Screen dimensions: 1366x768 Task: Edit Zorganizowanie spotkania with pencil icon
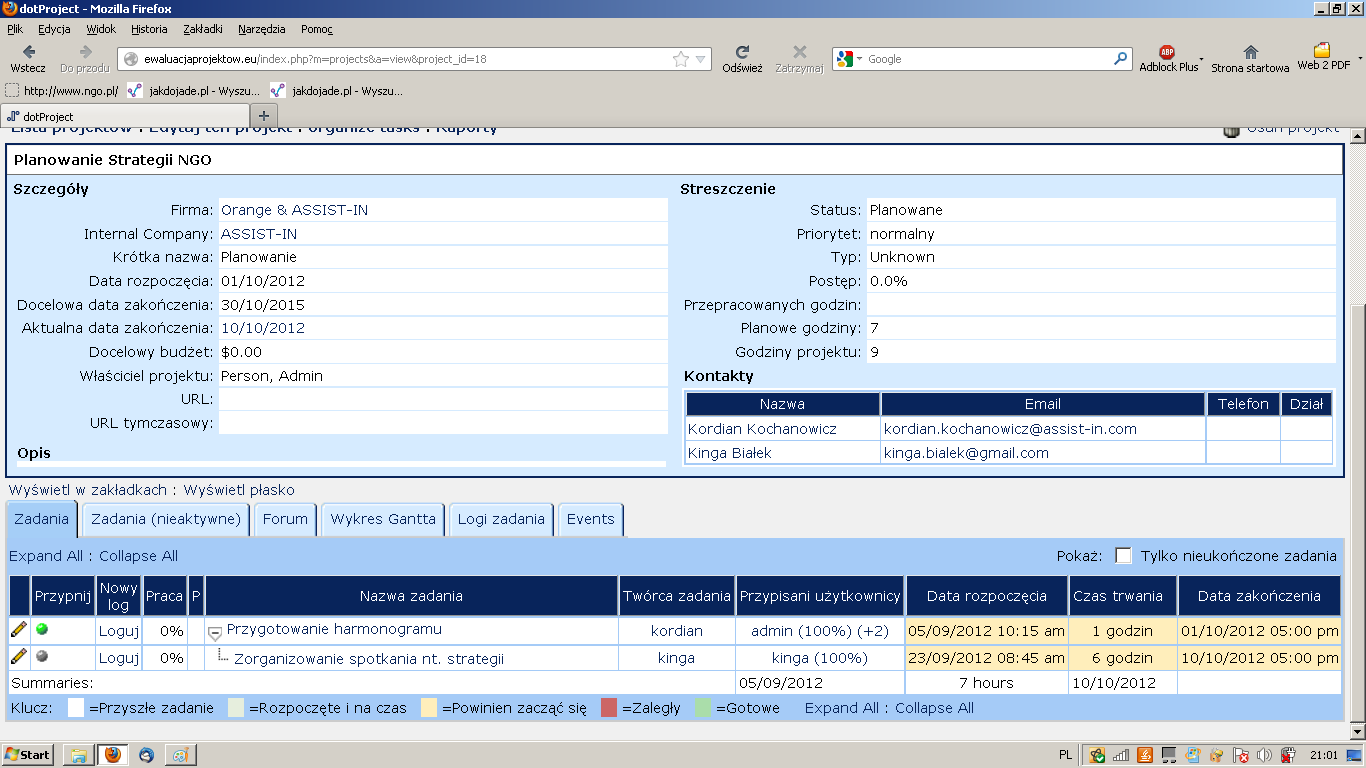(x=19, y=657)
